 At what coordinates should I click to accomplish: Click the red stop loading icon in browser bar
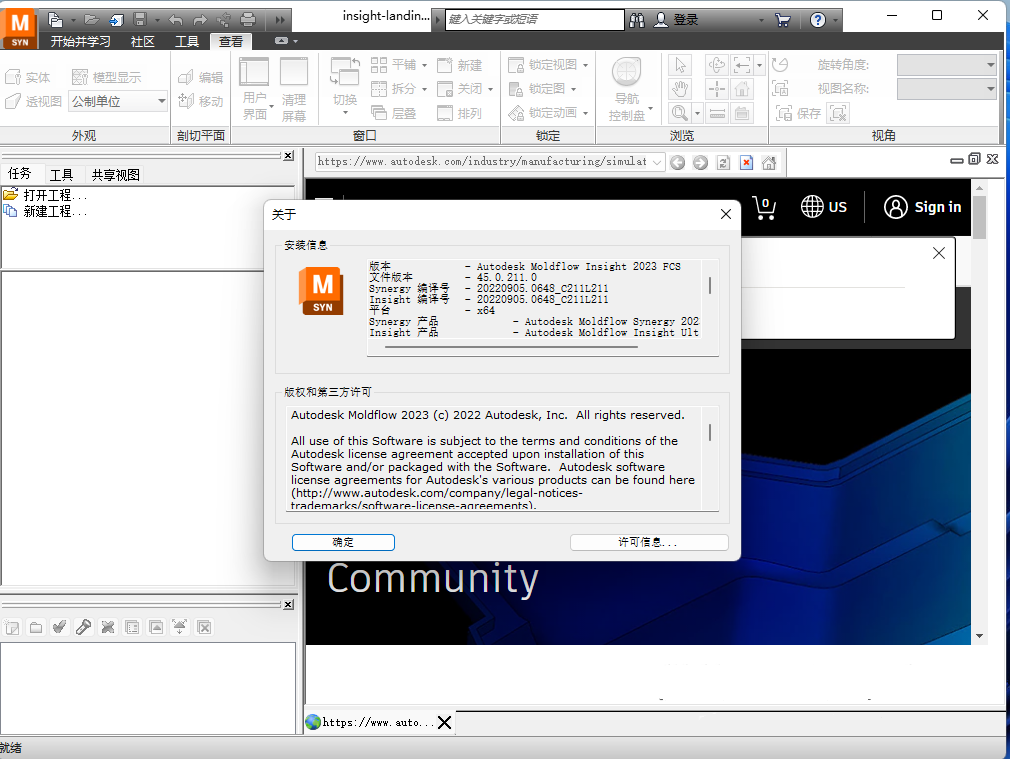click(x=746, y=162)
